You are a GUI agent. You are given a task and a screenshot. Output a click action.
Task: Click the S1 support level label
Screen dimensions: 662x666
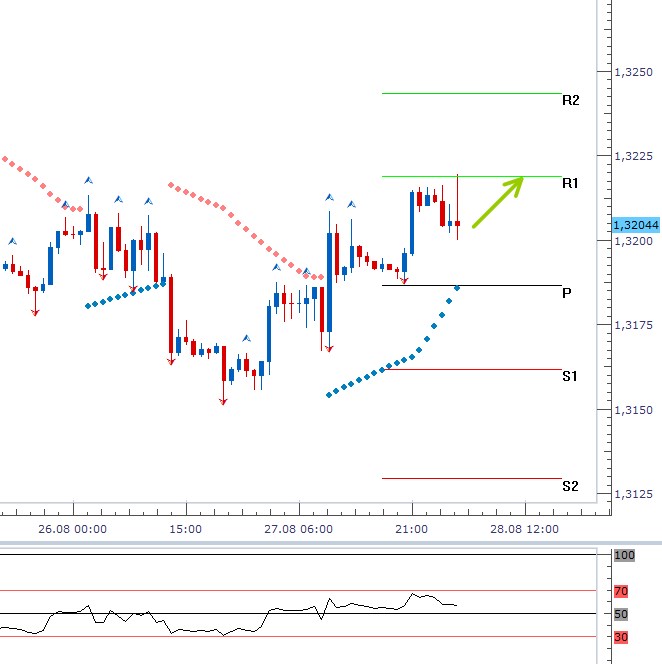click(x=569, y=376)
